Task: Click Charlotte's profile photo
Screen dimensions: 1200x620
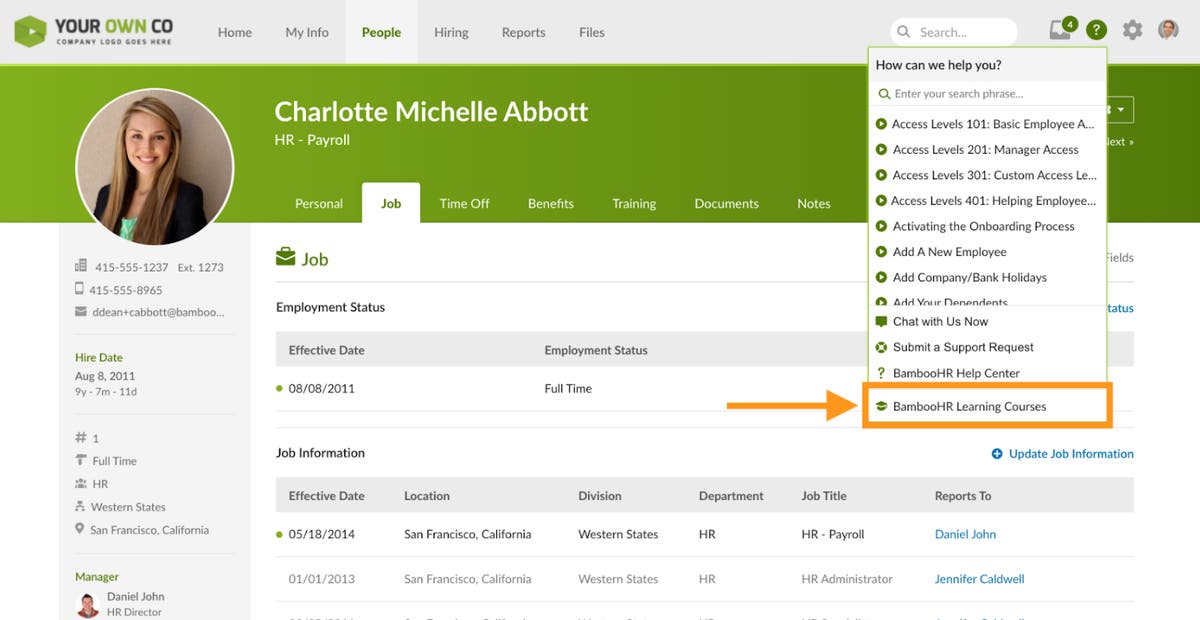Action: click(155, 167)
